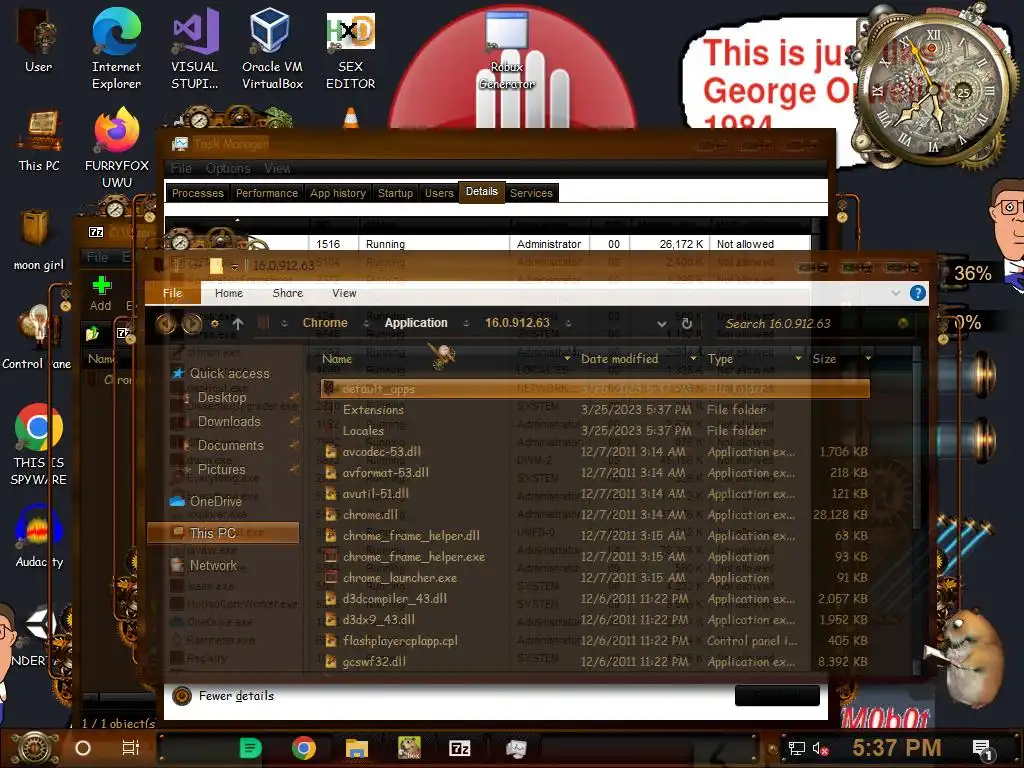
Task: Select Downloads in navigation pane
Action: coord(229,422)
